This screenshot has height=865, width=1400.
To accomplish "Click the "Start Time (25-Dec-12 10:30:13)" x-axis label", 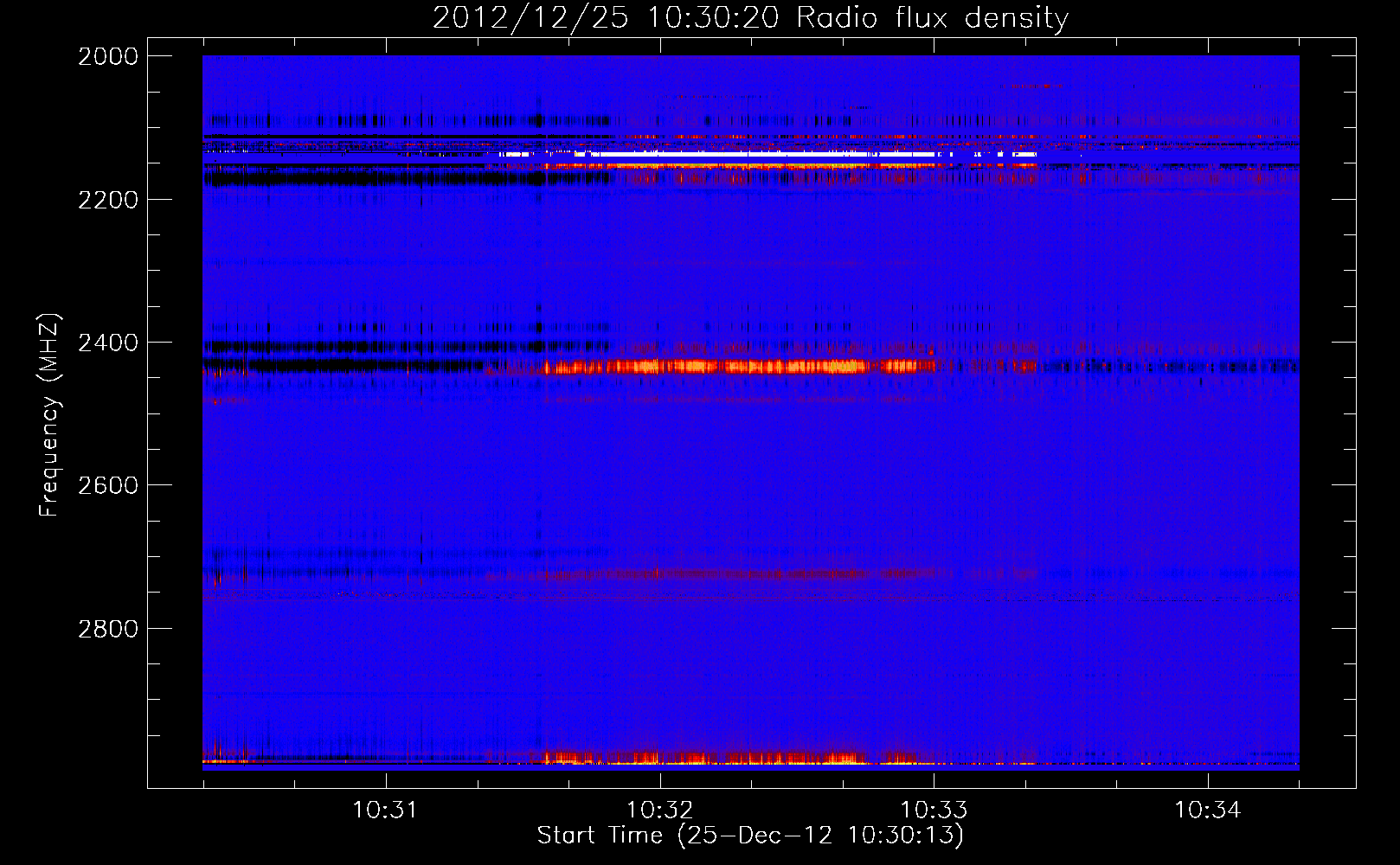I will pyautogui.click(x=750, y=836).
